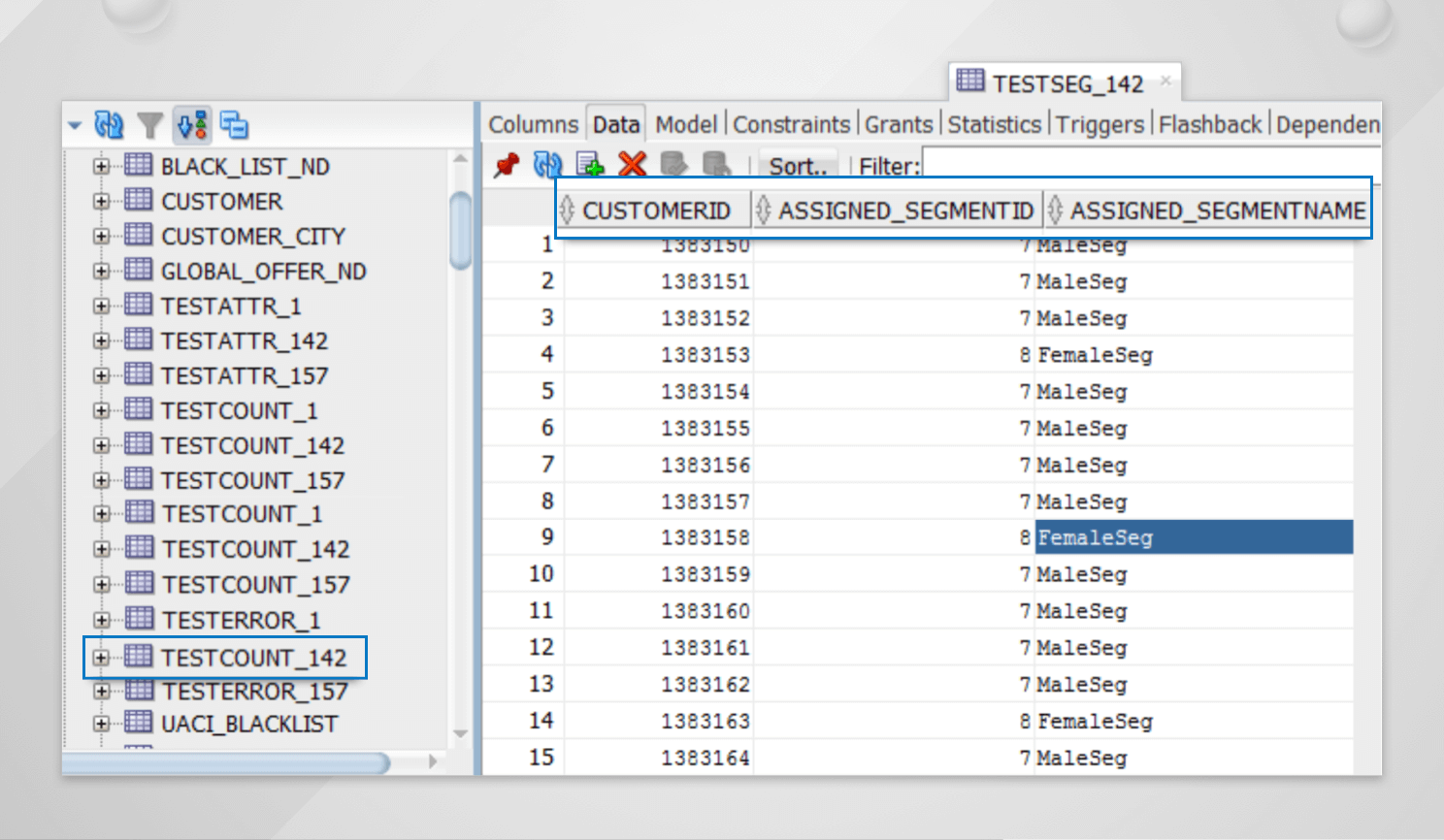
Task: Click the tree's horizontal scrollbar thumb
Action: [225, 763]
